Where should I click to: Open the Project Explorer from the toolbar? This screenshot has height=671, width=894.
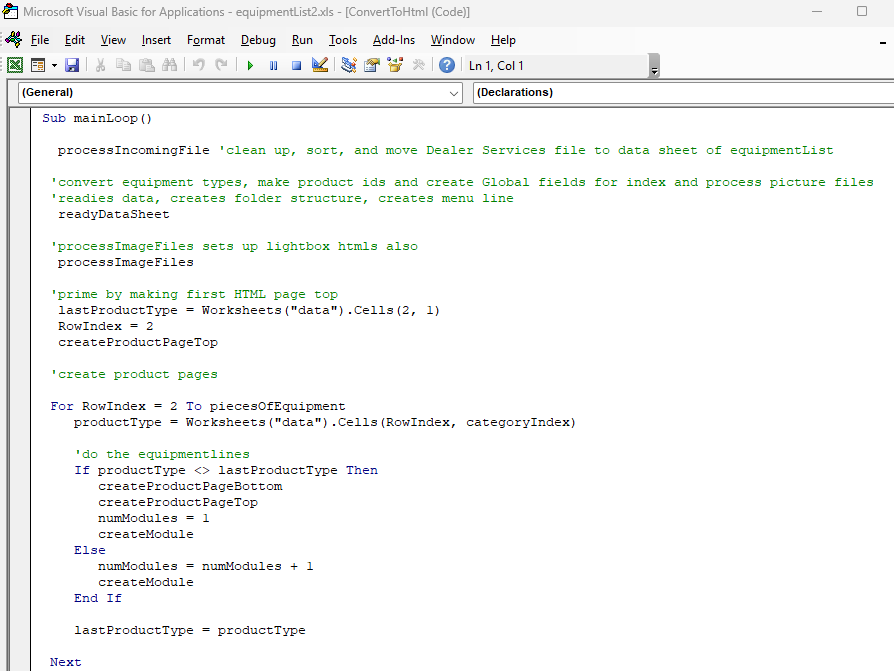tap(348, 65)
